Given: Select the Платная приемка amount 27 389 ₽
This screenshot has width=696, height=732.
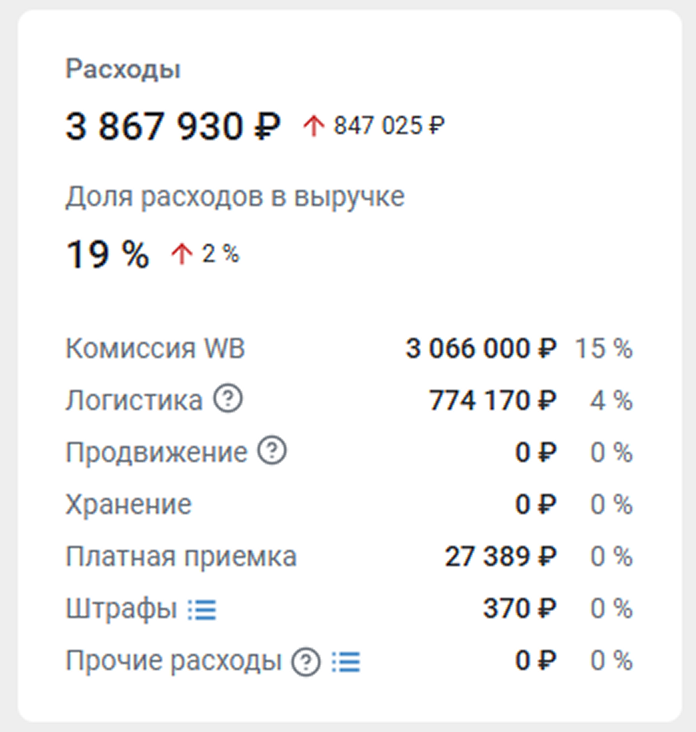Looking at the screenshot, I should (x=501, y=556).
